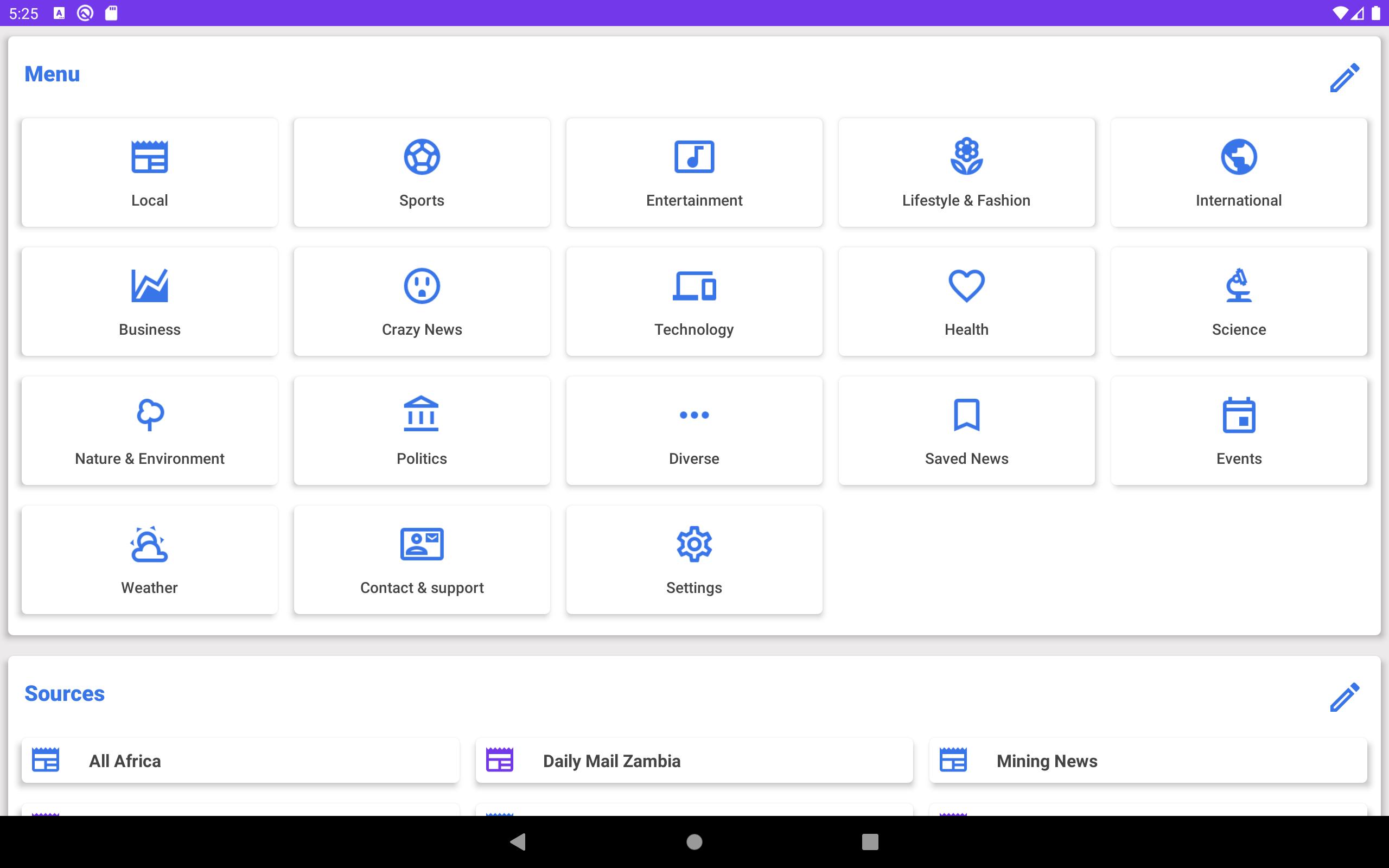Screen dimensions: 1389x868
Task: Tap the Contact & support label
Action: [422, 588]
